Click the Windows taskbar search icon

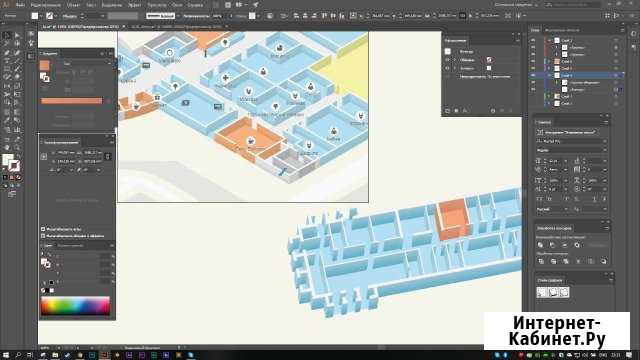[18, 355]
